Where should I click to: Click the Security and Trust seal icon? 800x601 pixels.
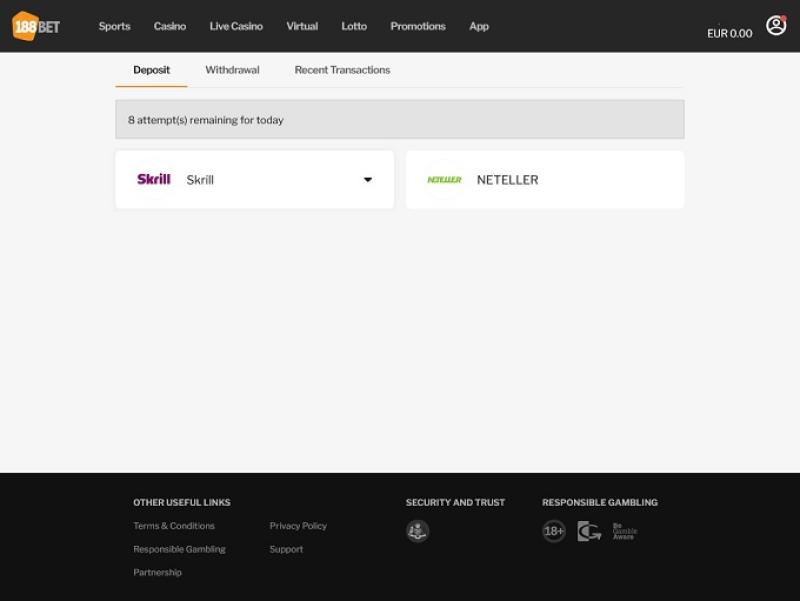(x=417, y=532)
